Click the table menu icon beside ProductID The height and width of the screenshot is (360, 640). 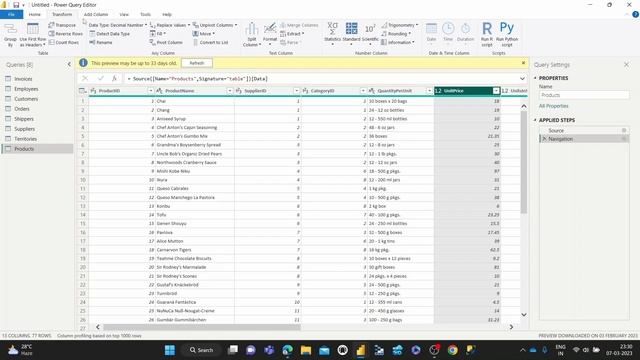pyautogui.click(x=82, y=91)
